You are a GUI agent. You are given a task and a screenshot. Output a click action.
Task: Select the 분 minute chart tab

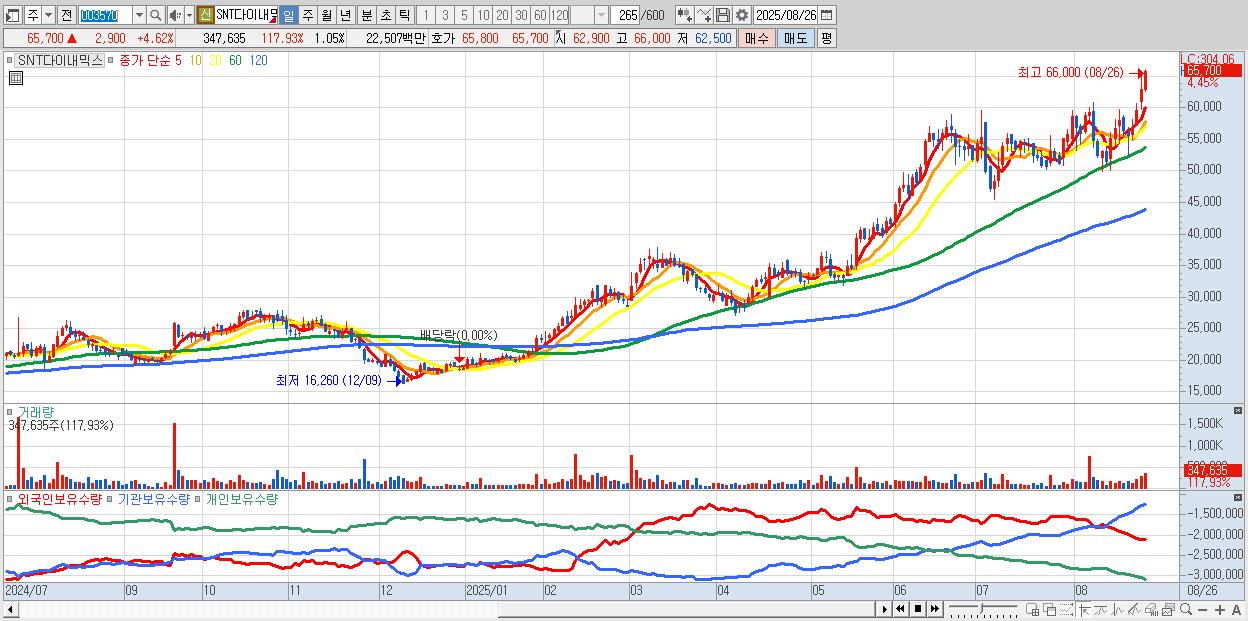click(366, 15)
